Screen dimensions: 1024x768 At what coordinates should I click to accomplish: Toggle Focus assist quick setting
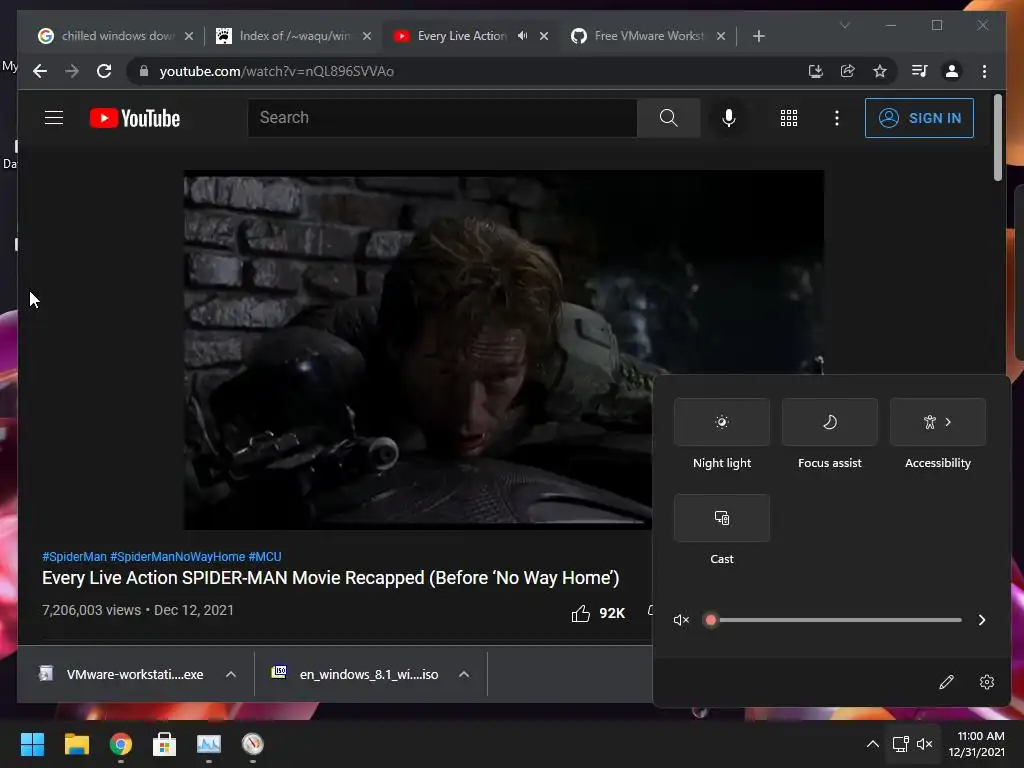tap(829, 422)
